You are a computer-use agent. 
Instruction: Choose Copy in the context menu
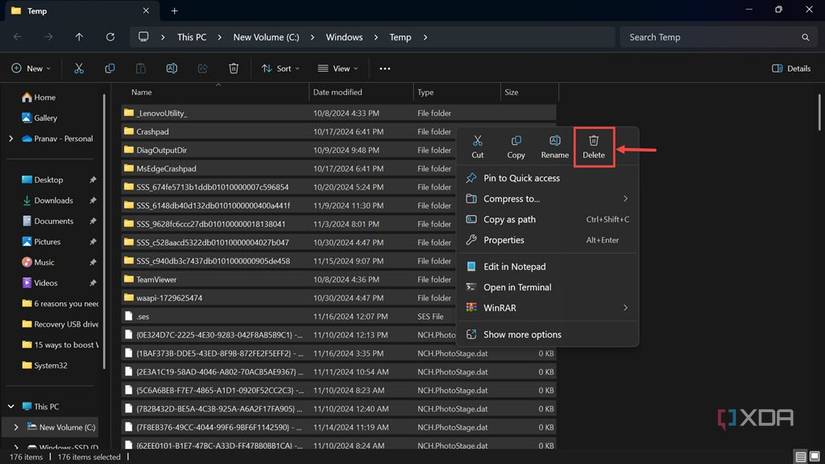516,147
